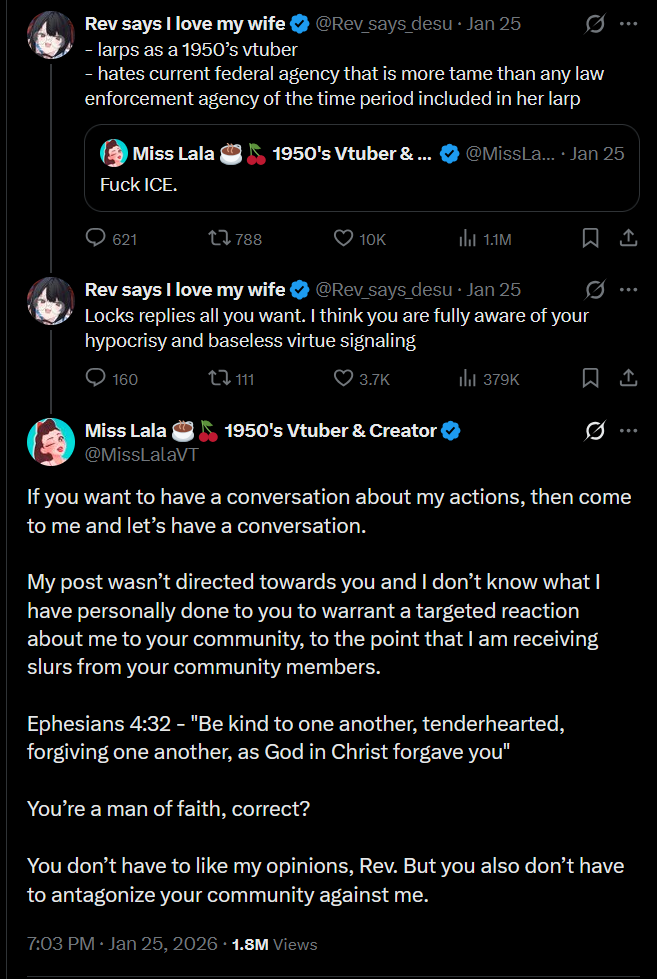The height and width of the screenshot is (979, 657).
Task: View analytics showing 1.1M views
Action: point(467,238)
